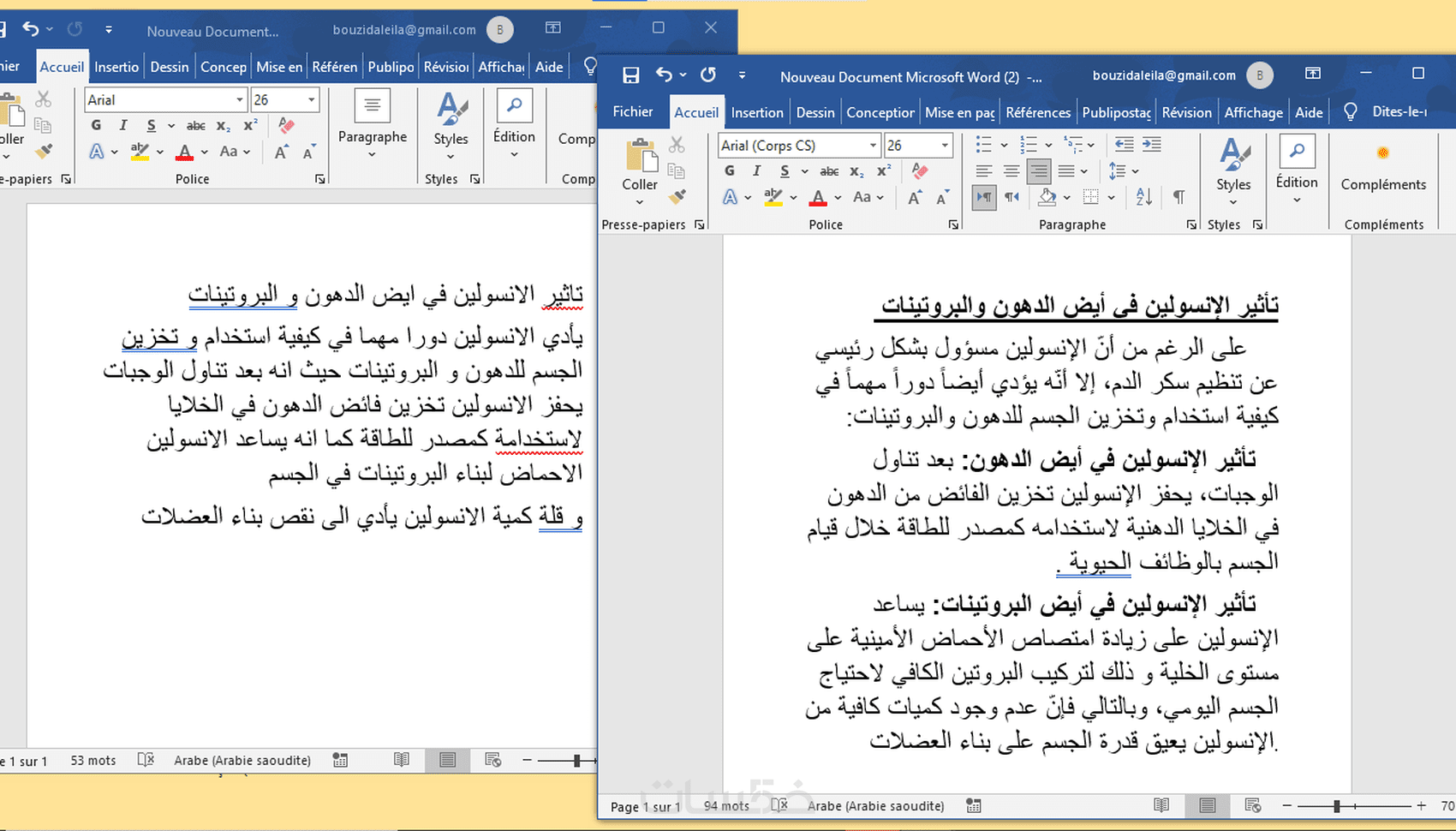
Task: Increase paragraph indent in front window
Action: tap(1152, 144)
